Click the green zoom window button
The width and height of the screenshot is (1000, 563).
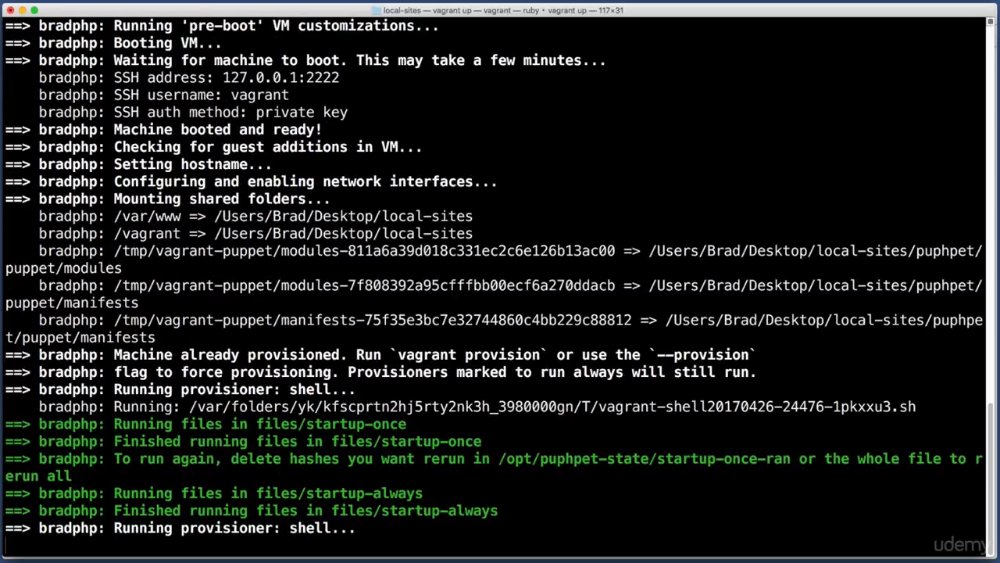[34, 10]
